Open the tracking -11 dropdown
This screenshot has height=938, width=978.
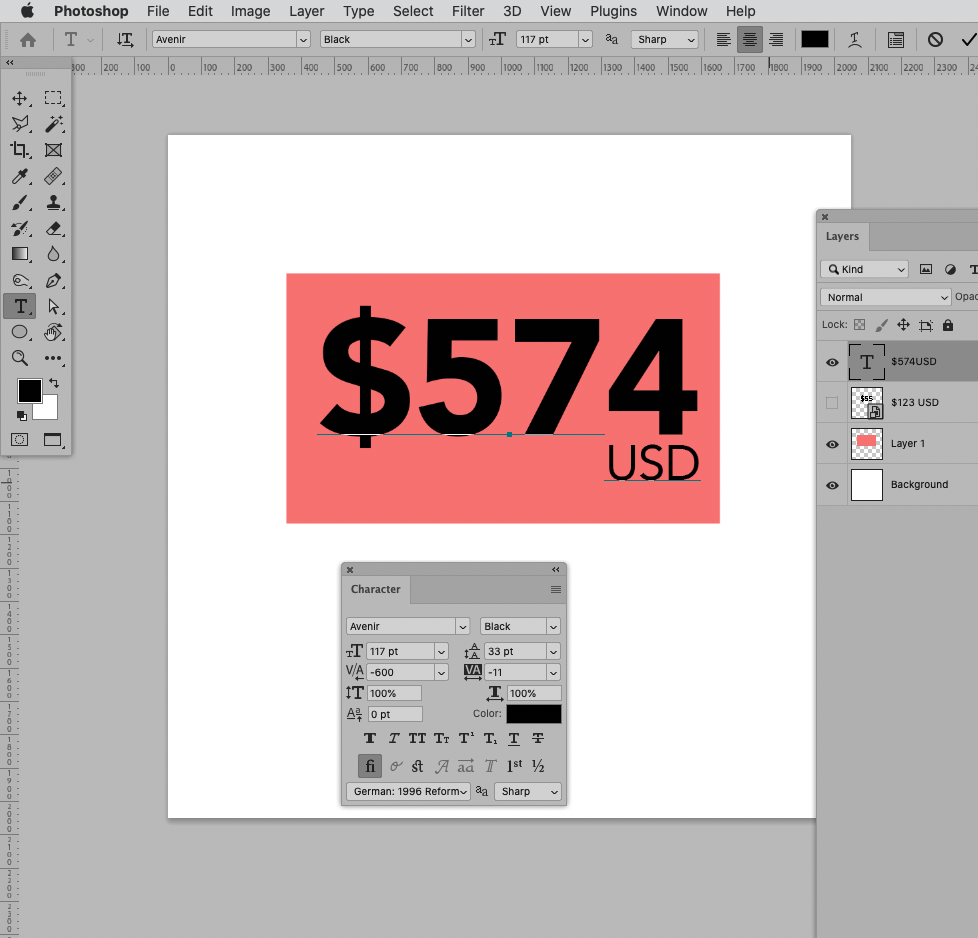tap(553, 672)
